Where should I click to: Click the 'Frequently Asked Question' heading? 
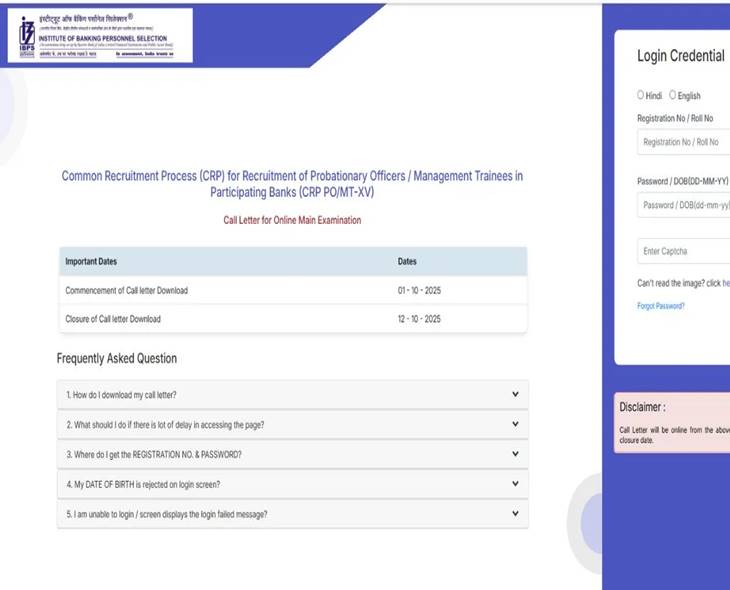(x=117, y=358)
